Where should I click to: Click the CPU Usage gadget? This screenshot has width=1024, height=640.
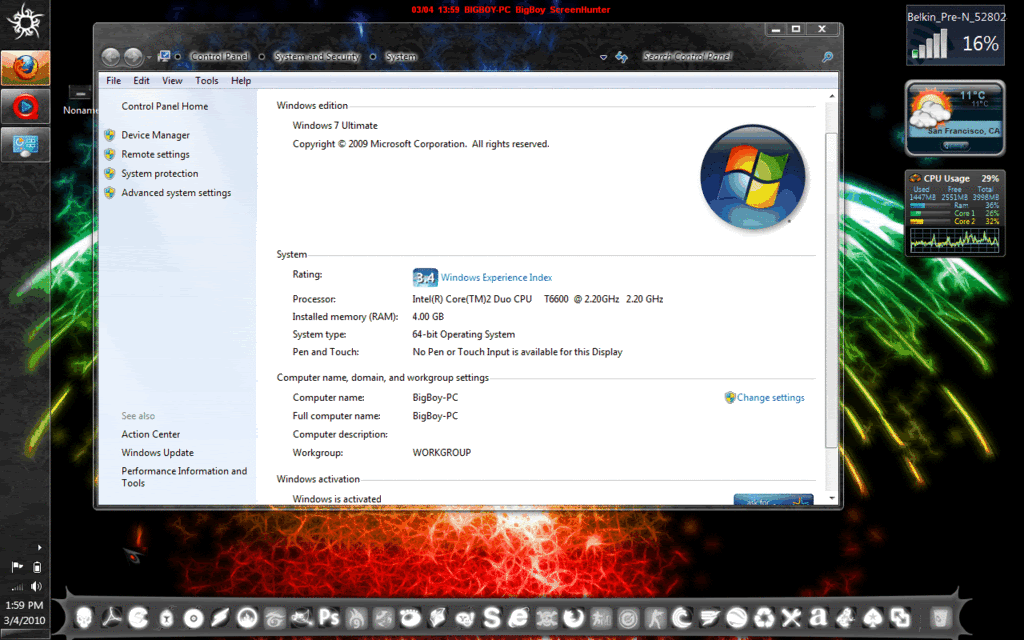click(x=955, y=214)
